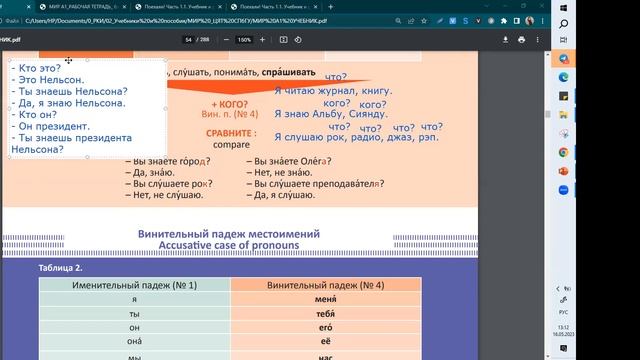Click heading 'Винительный падеж местоимений'
Screen dimensions: 640x360
tap(229, 234)
